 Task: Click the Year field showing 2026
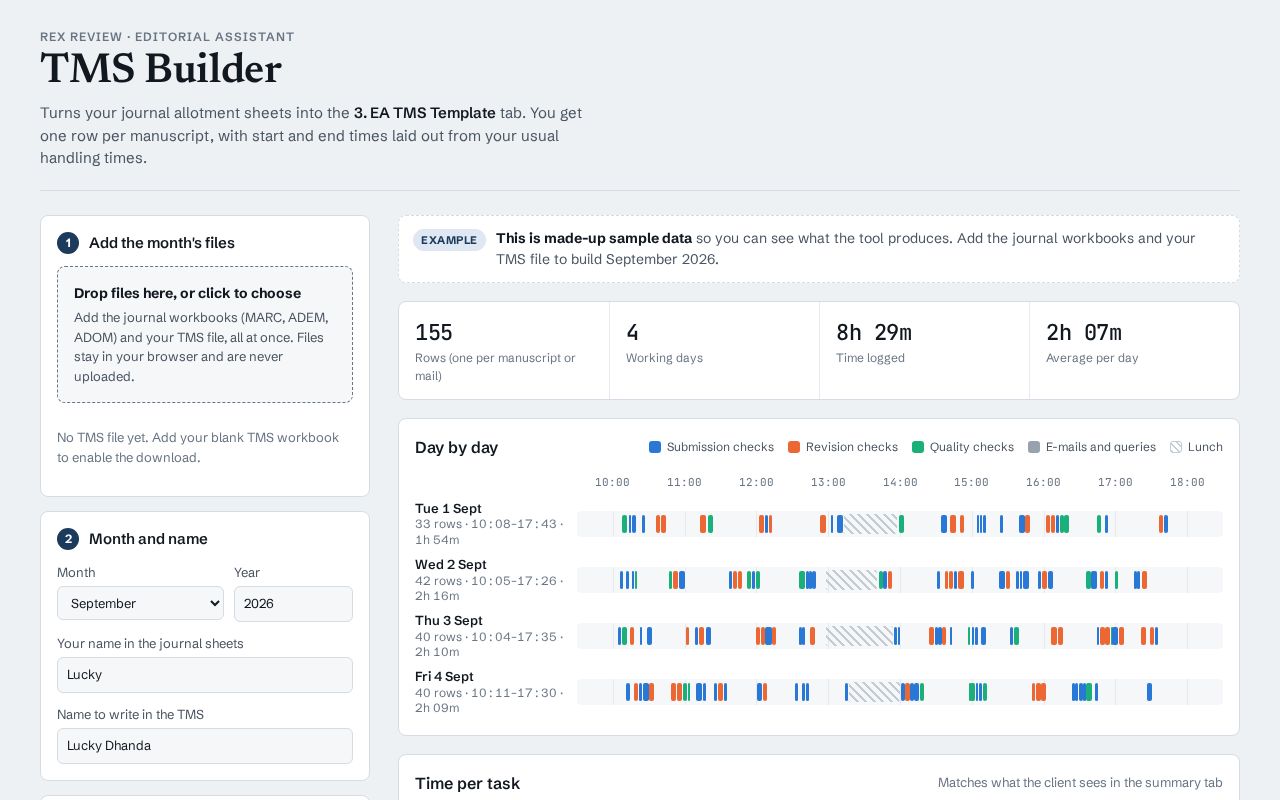293,603
